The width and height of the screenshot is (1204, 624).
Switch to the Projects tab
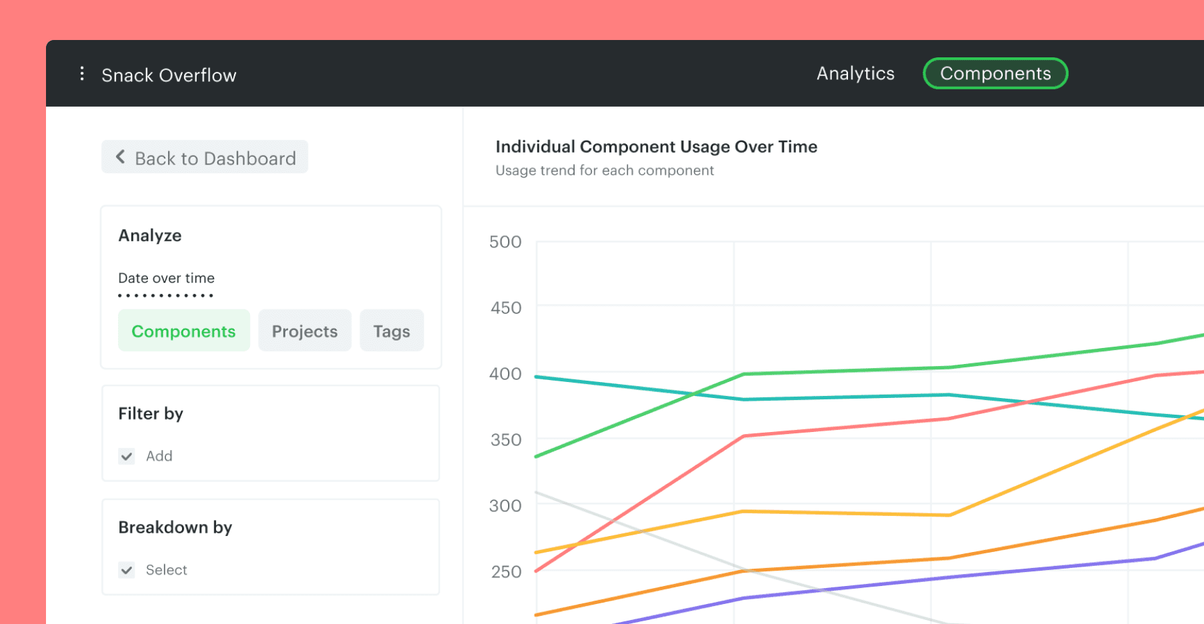[304, 330]
